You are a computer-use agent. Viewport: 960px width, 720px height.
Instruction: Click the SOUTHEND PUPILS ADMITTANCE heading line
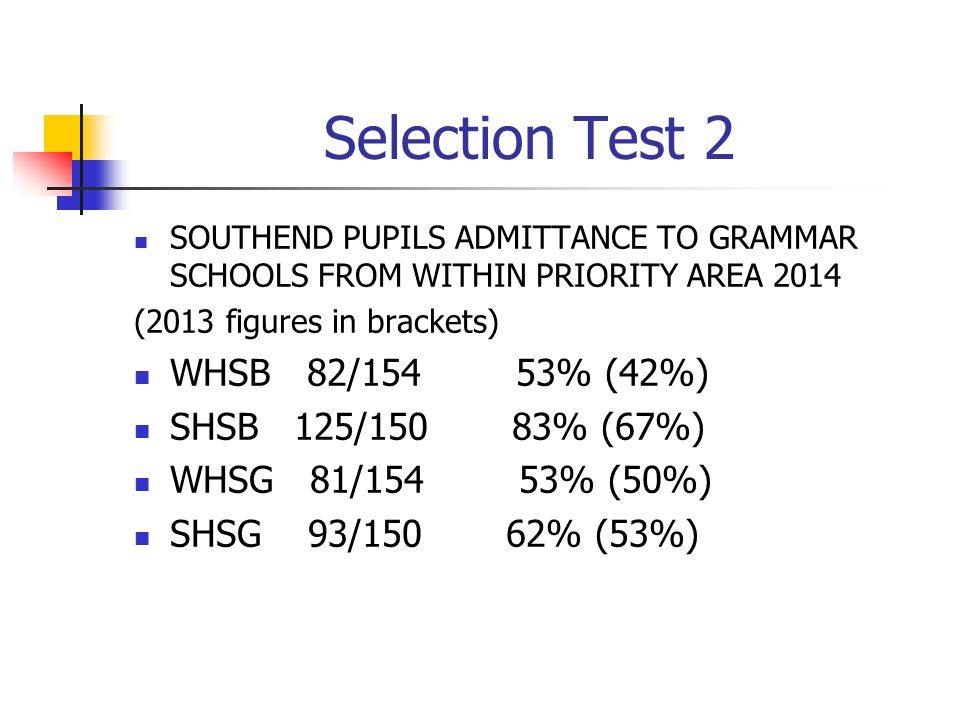513,238
